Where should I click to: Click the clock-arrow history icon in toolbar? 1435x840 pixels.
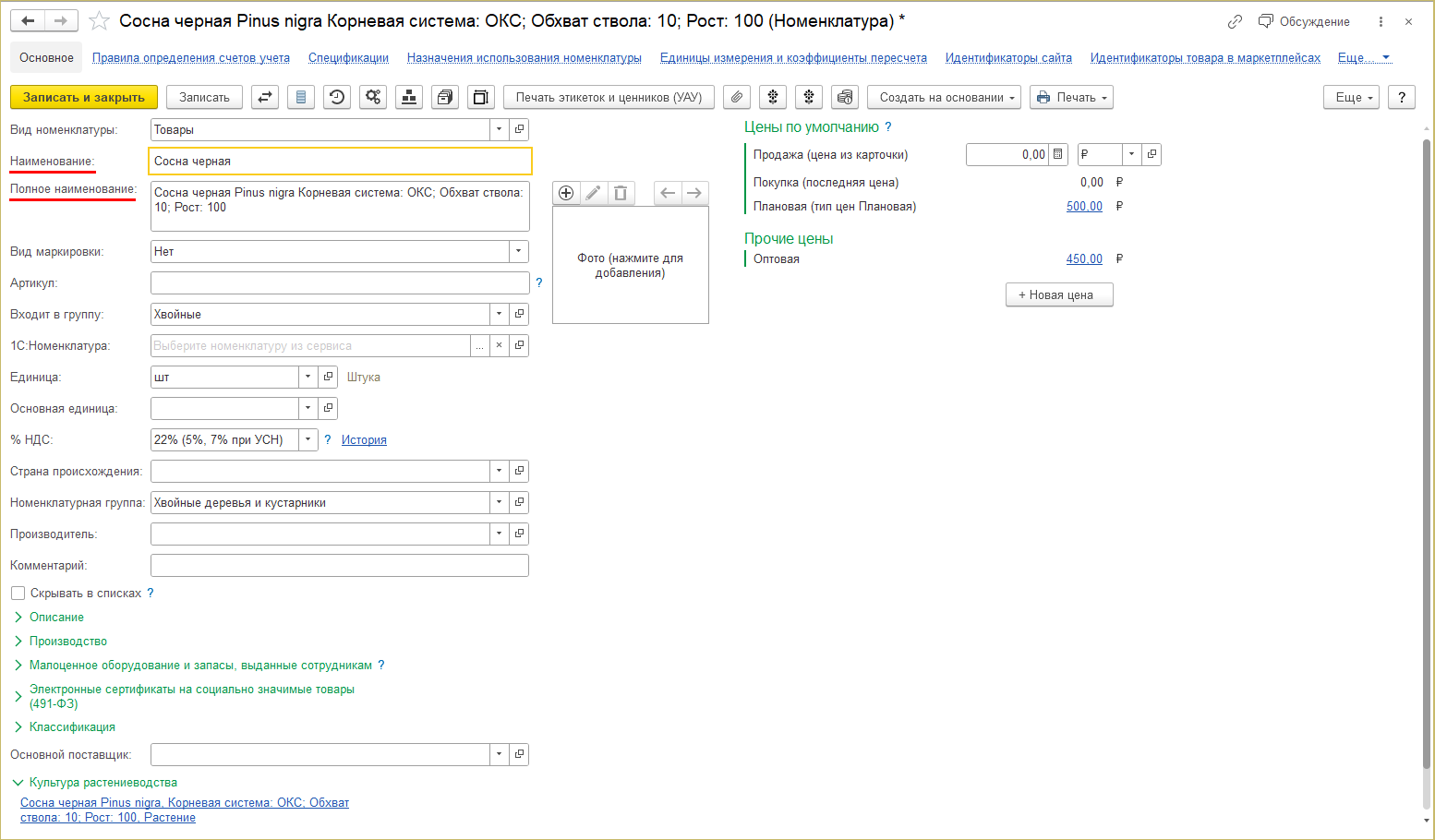click(337, 97)
